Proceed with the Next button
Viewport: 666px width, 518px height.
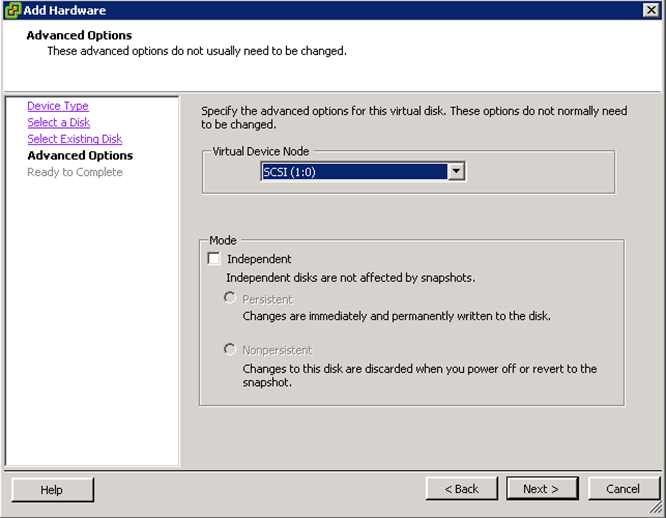[x=541, y=489]
